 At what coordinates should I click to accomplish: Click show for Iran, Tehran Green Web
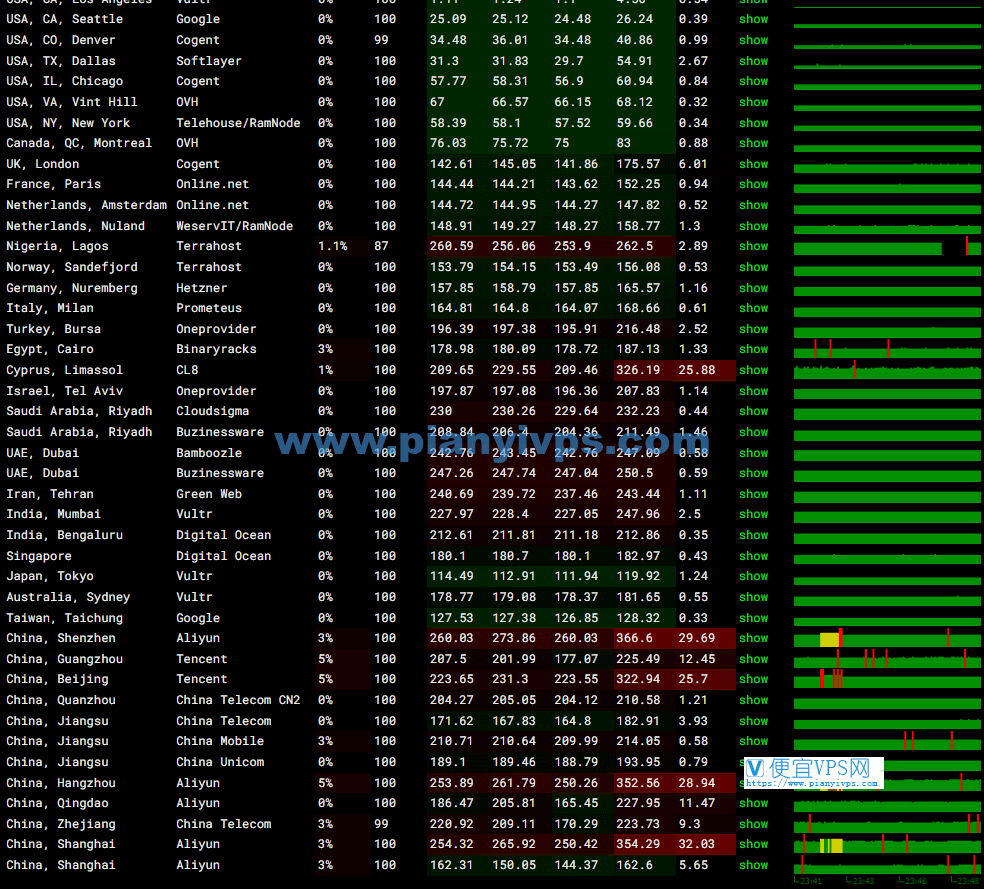[753, 494]
